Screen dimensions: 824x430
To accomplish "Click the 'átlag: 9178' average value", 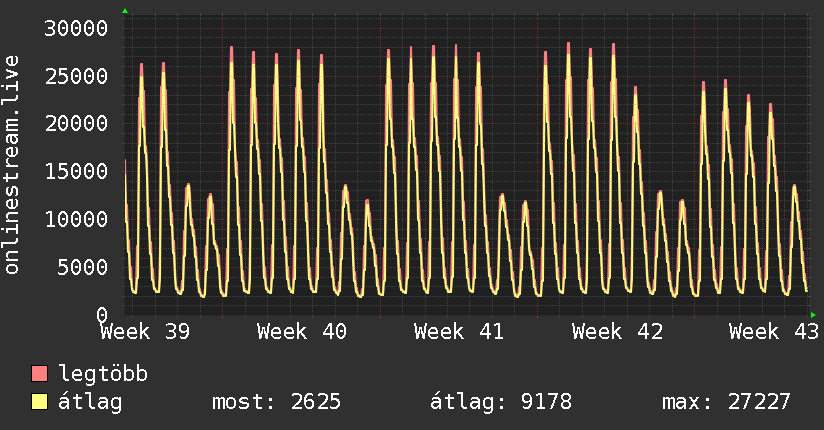I will pyautogui.click(x=501, y=402).
